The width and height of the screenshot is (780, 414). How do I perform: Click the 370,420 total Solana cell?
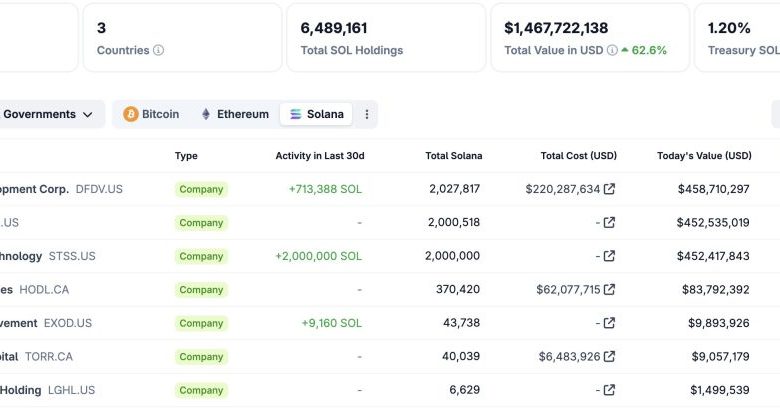click(458, 289)
